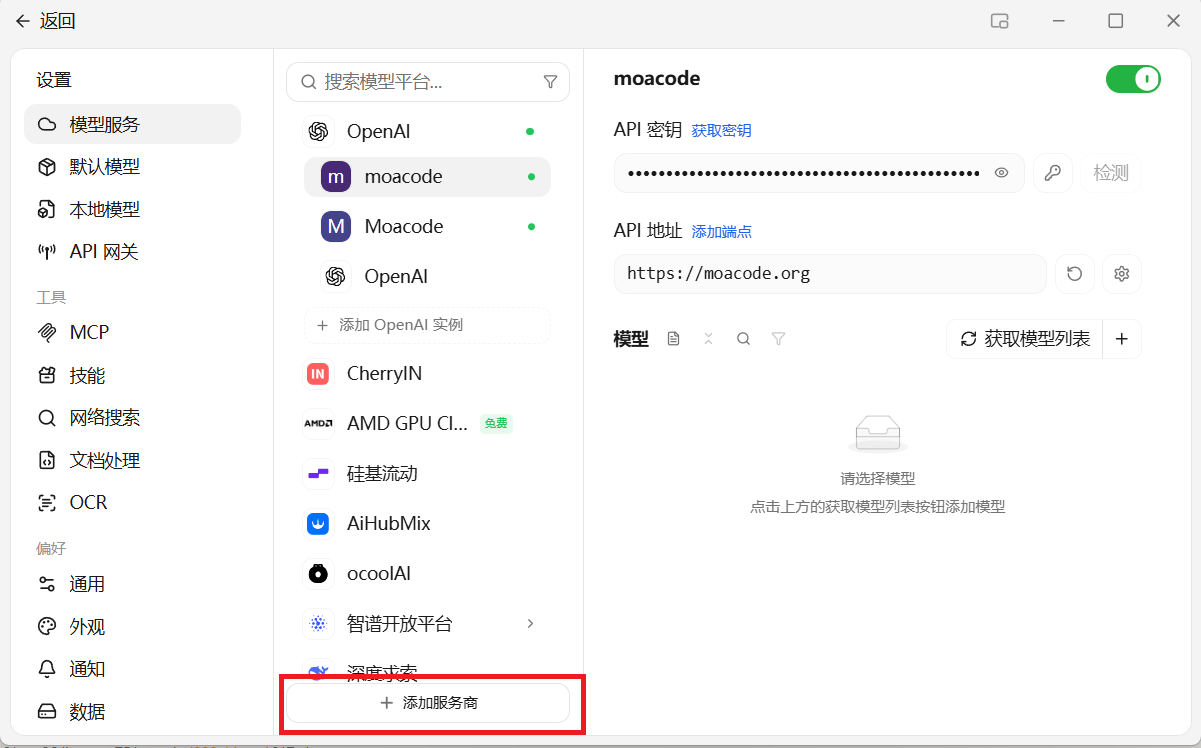Viewport: 1201px width, 748px height.
Task: Select OpenAI instance below Moacode
Action: (428, 276)
